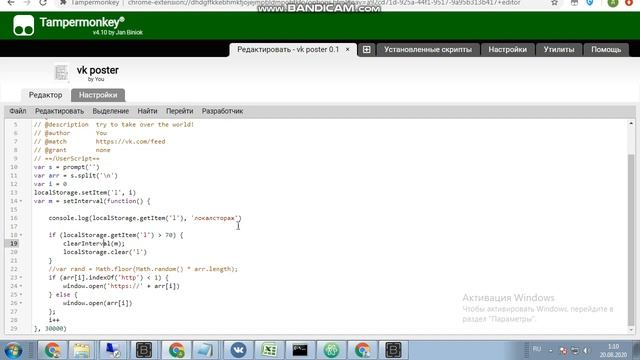The image size is (640, 360).
Task: Click the volume speaker tray icon
Action: pyautogui.click(x=586, y=351)
